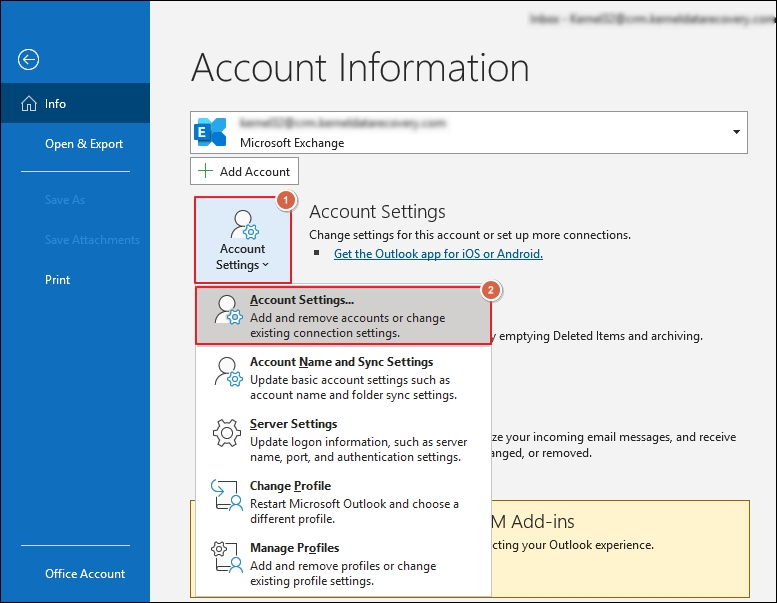Open Get the Outlook app link
777x603 pixels.
click(x=438, y=254)
